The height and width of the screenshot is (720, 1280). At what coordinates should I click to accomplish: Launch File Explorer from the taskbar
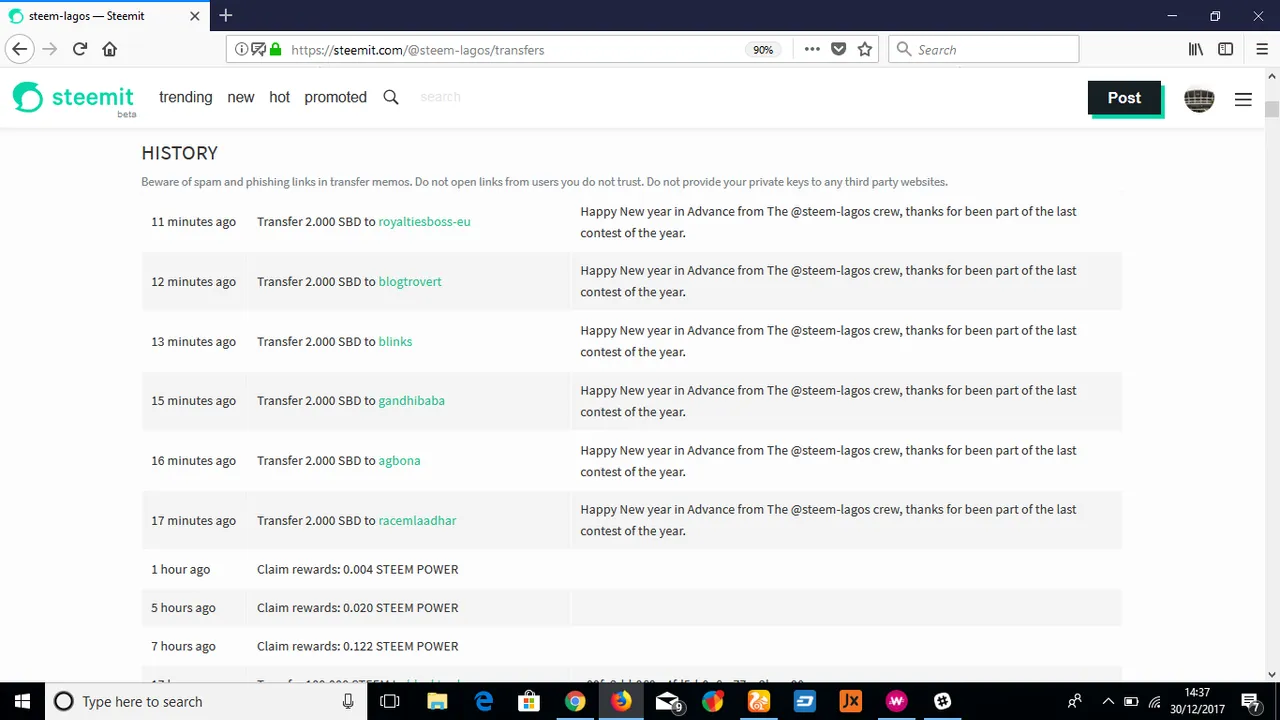pos(437,701)
